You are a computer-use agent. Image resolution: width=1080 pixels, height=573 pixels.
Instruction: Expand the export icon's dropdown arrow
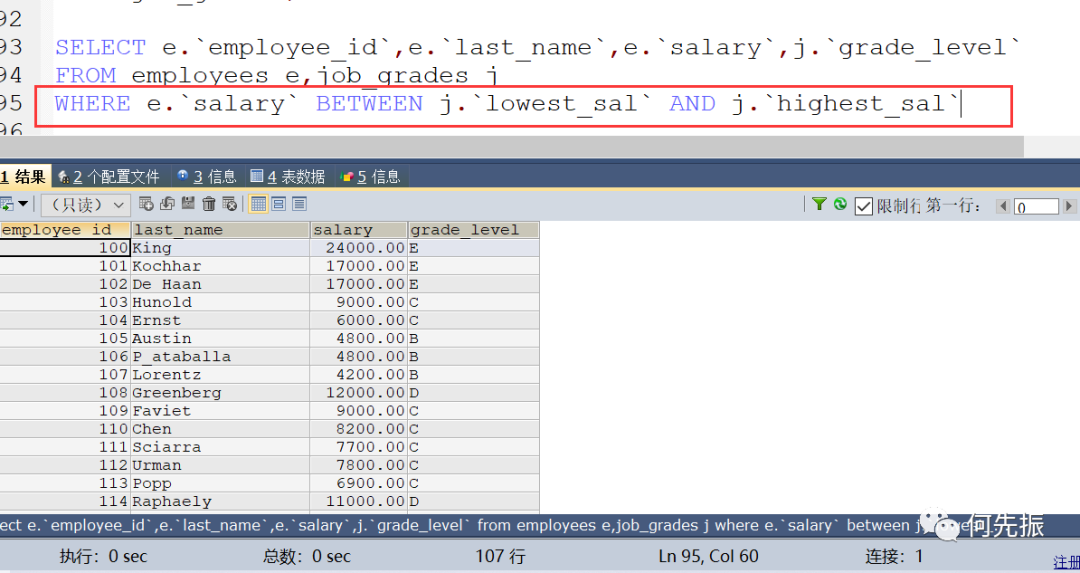23,204
